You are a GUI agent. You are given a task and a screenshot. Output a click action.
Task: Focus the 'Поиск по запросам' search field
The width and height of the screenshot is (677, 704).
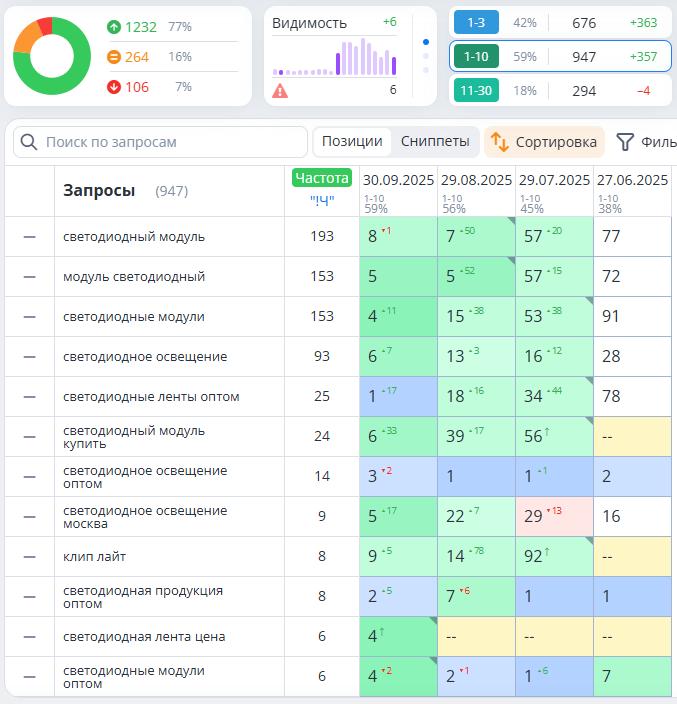pos(170,142)
